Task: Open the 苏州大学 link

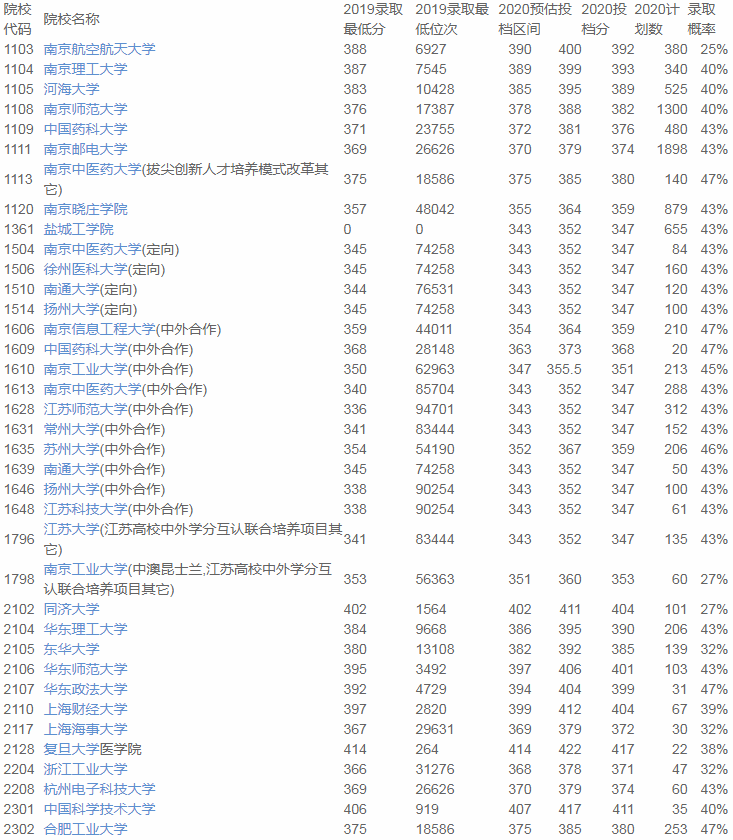Action: click(x=72, y=449)
